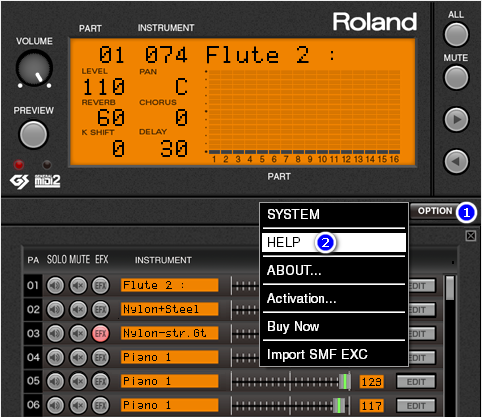The height and width of the screenshot is (417, 482).
Task: Click the GS logo icon
Action: [19, 181]
